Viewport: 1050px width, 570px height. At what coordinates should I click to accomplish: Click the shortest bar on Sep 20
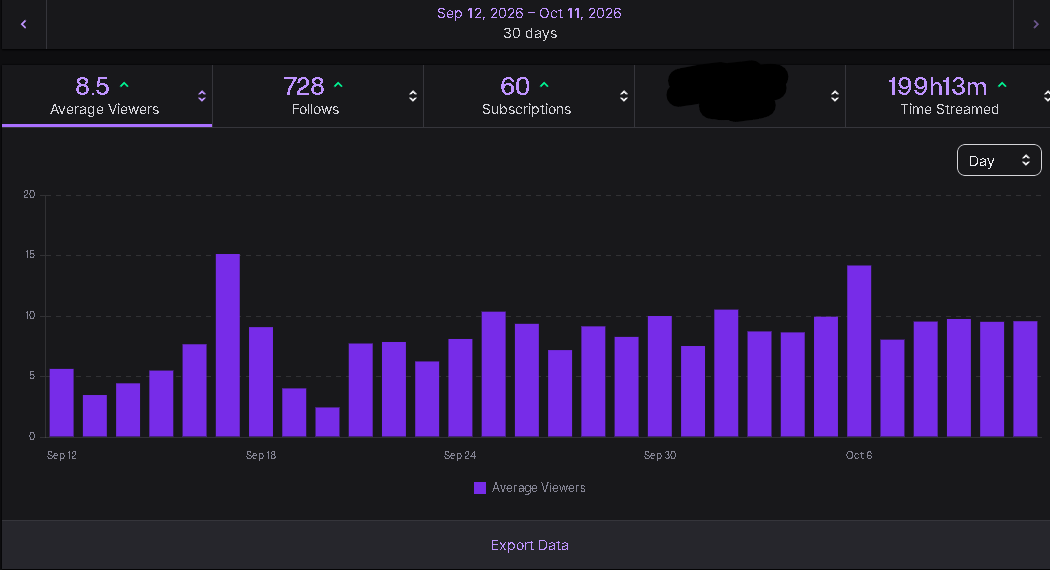coord(327,422)
